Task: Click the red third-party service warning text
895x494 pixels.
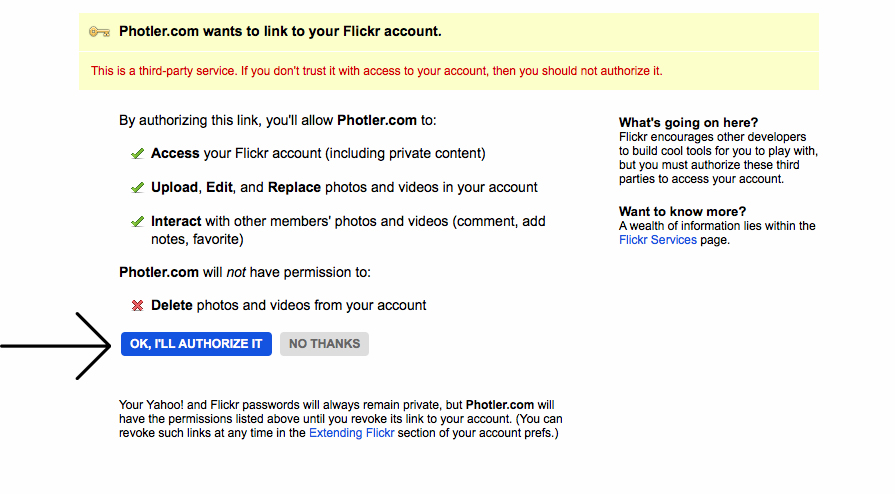Action: click(377, 71)
